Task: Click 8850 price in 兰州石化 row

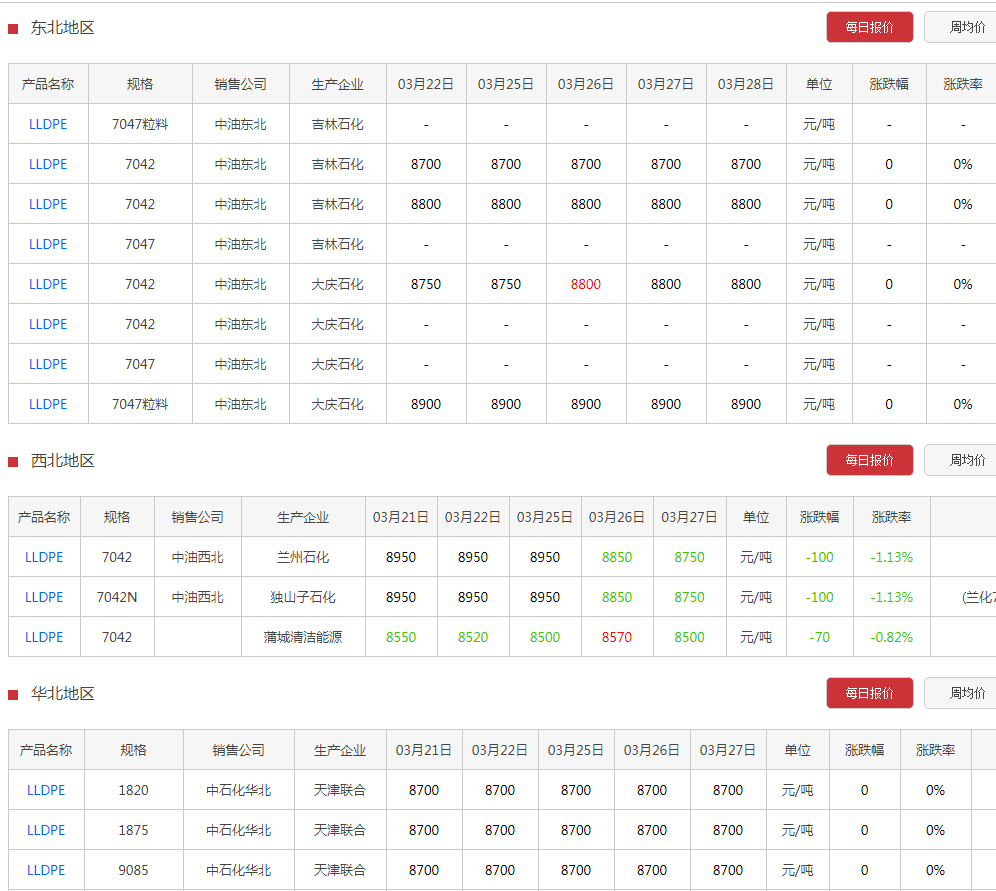Action: [617, 558]
